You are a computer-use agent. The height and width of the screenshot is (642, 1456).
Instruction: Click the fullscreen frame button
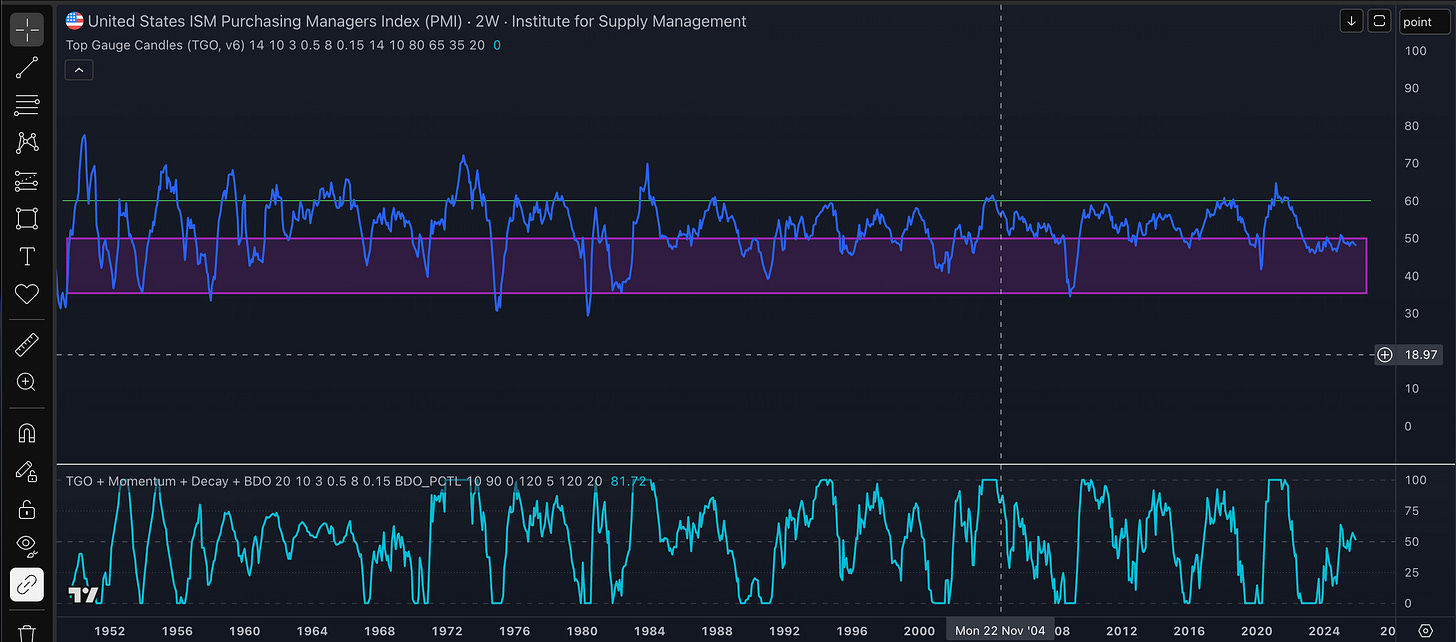point(1380,21)
